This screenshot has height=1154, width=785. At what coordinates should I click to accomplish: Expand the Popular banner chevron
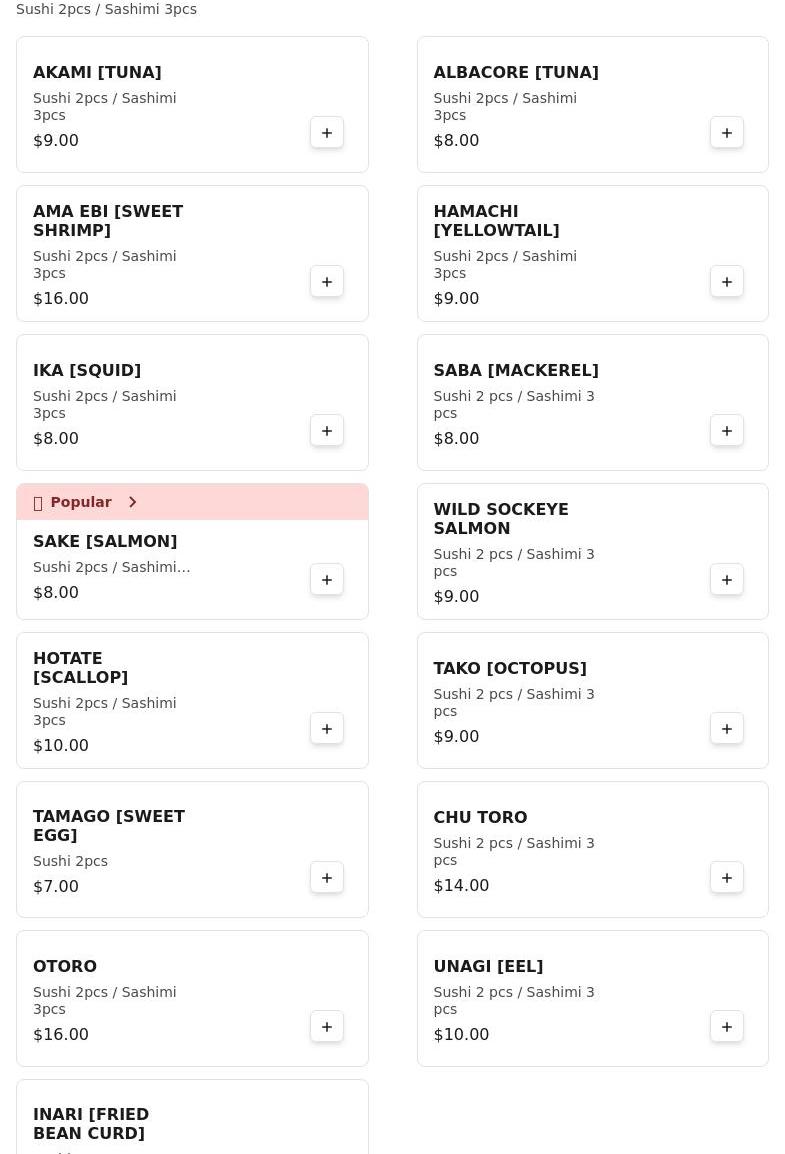[132, 502]
